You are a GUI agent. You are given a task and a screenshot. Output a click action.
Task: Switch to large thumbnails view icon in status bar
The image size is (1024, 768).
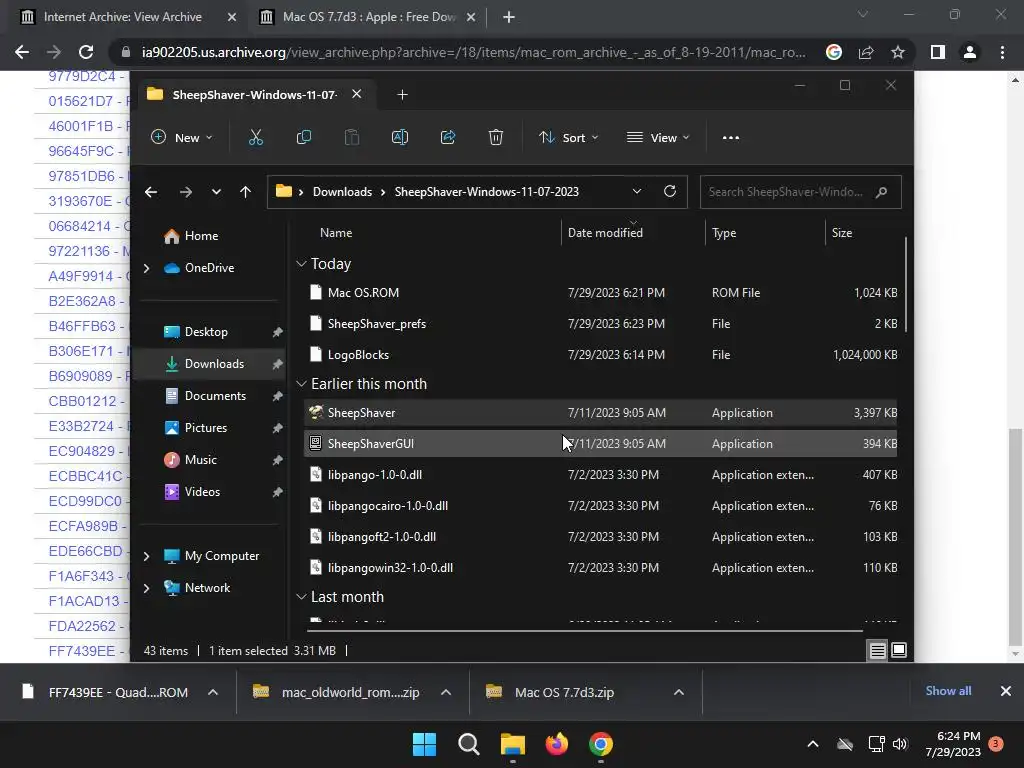coord(899,650)
